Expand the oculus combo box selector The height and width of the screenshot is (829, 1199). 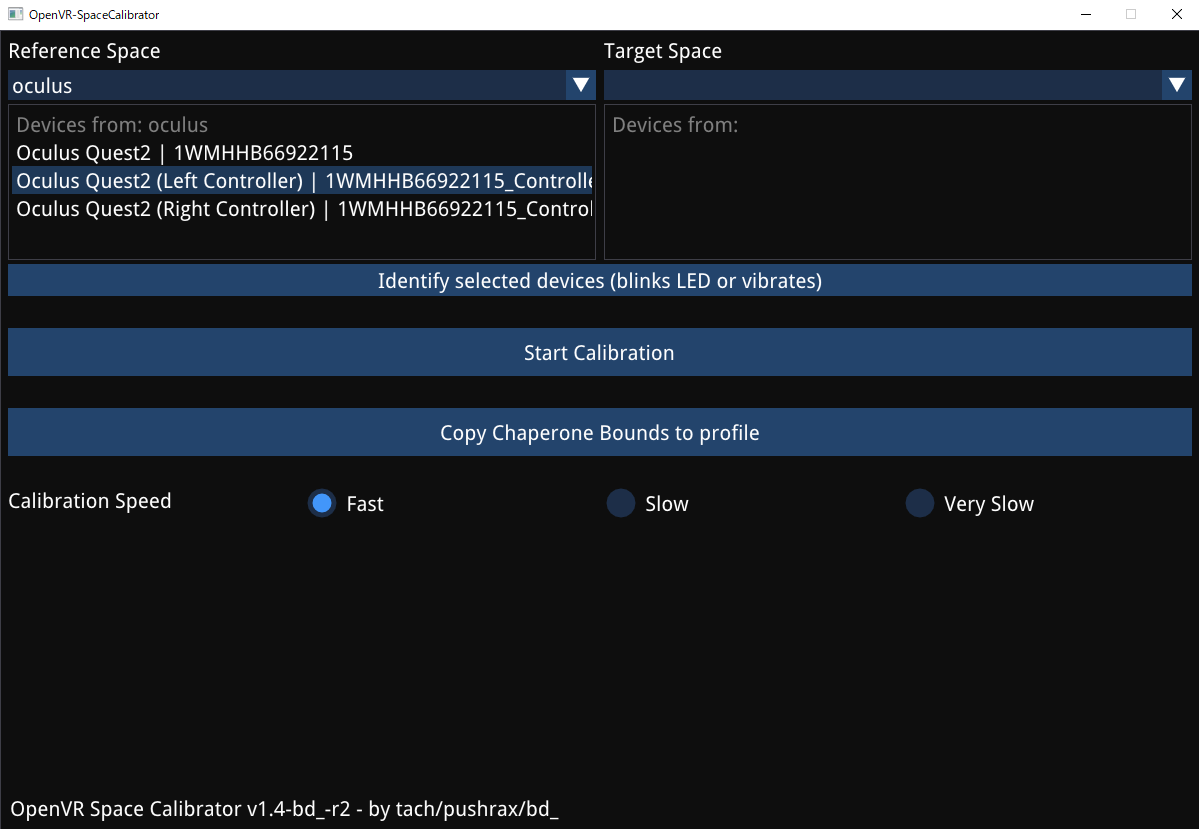coord(580,85)
